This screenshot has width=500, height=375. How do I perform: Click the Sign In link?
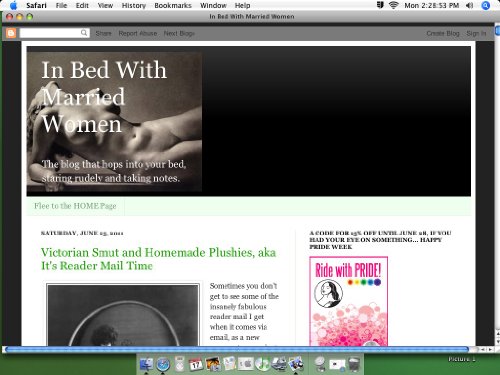476,33
